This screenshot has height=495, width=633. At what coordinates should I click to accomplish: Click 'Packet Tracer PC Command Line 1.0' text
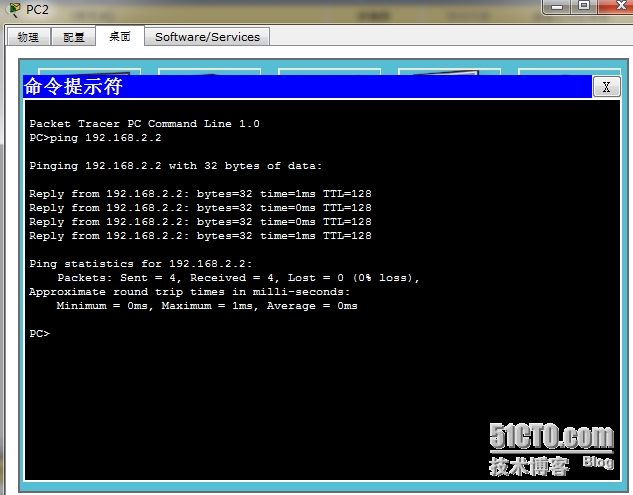coord(145,124)
